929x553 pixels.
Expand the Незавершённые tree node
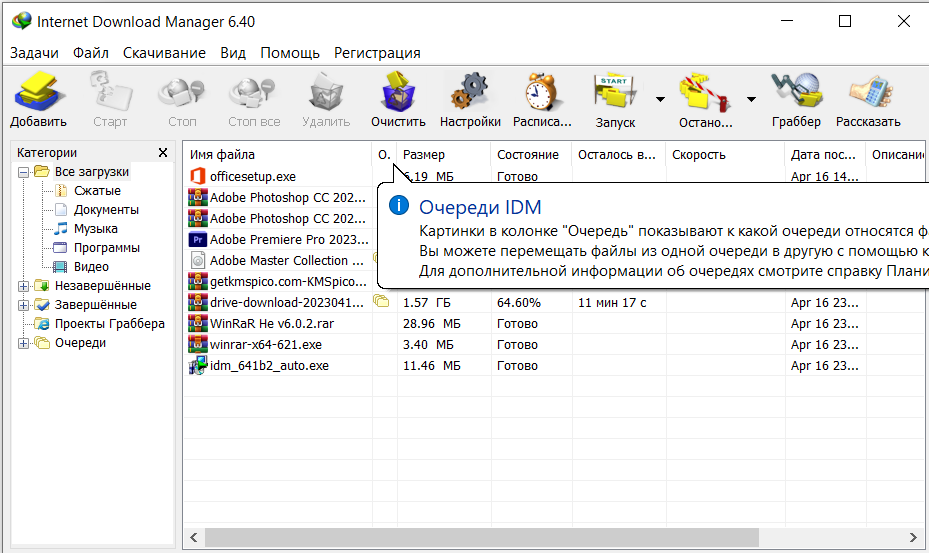(23, 286)
